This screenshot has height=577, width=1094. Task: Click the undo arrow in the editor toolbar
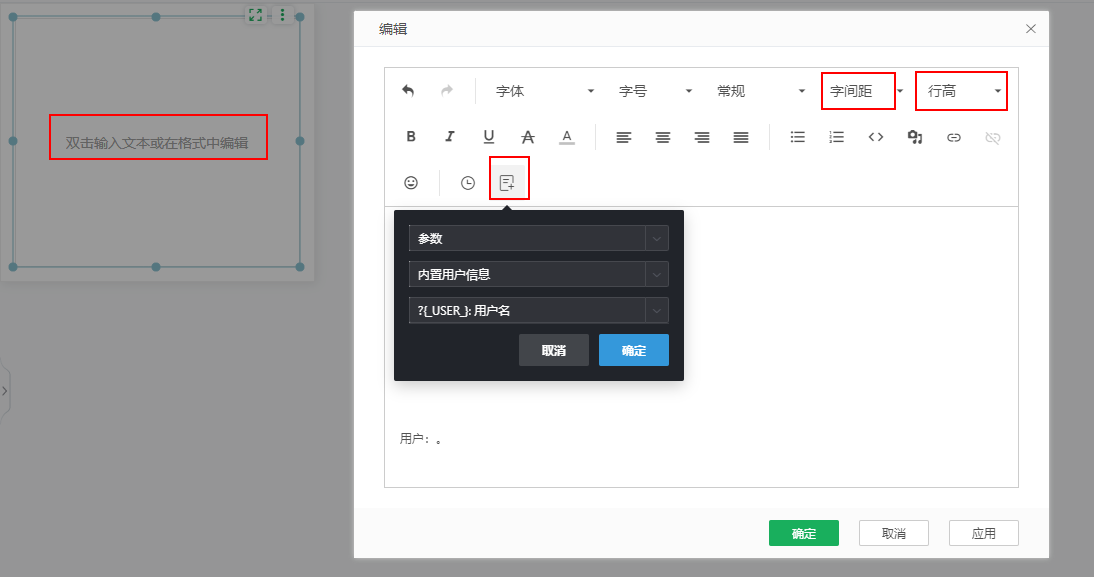click(x=408, y=90)
